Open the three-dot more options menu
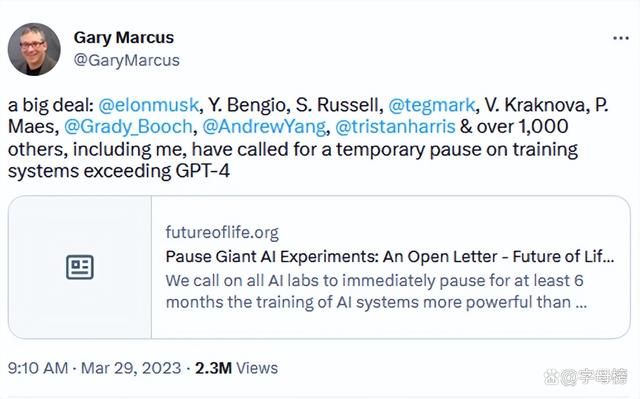 coord(620,38)
